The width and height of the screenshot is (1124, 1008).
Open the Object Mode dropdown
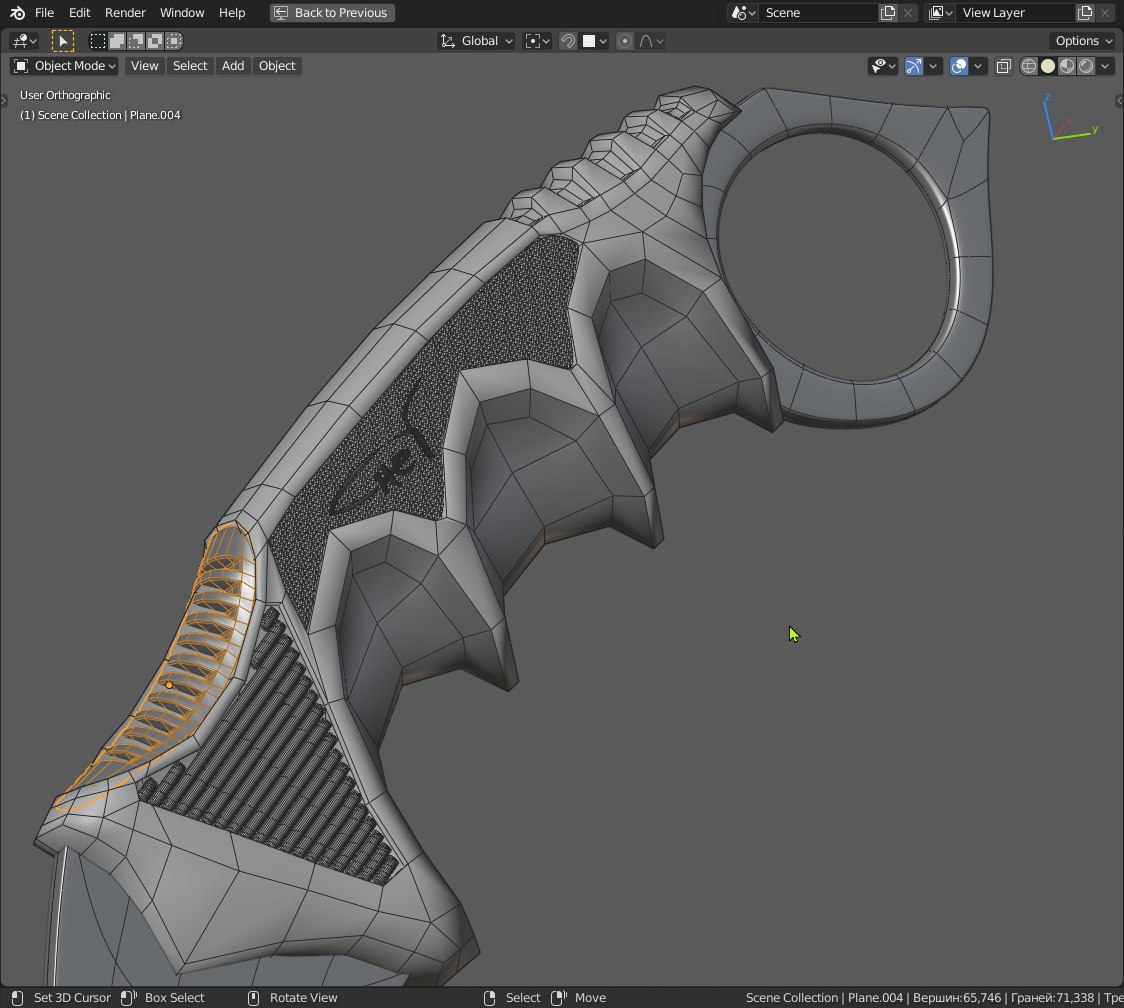pyautogui.click(x=65, y=66)
